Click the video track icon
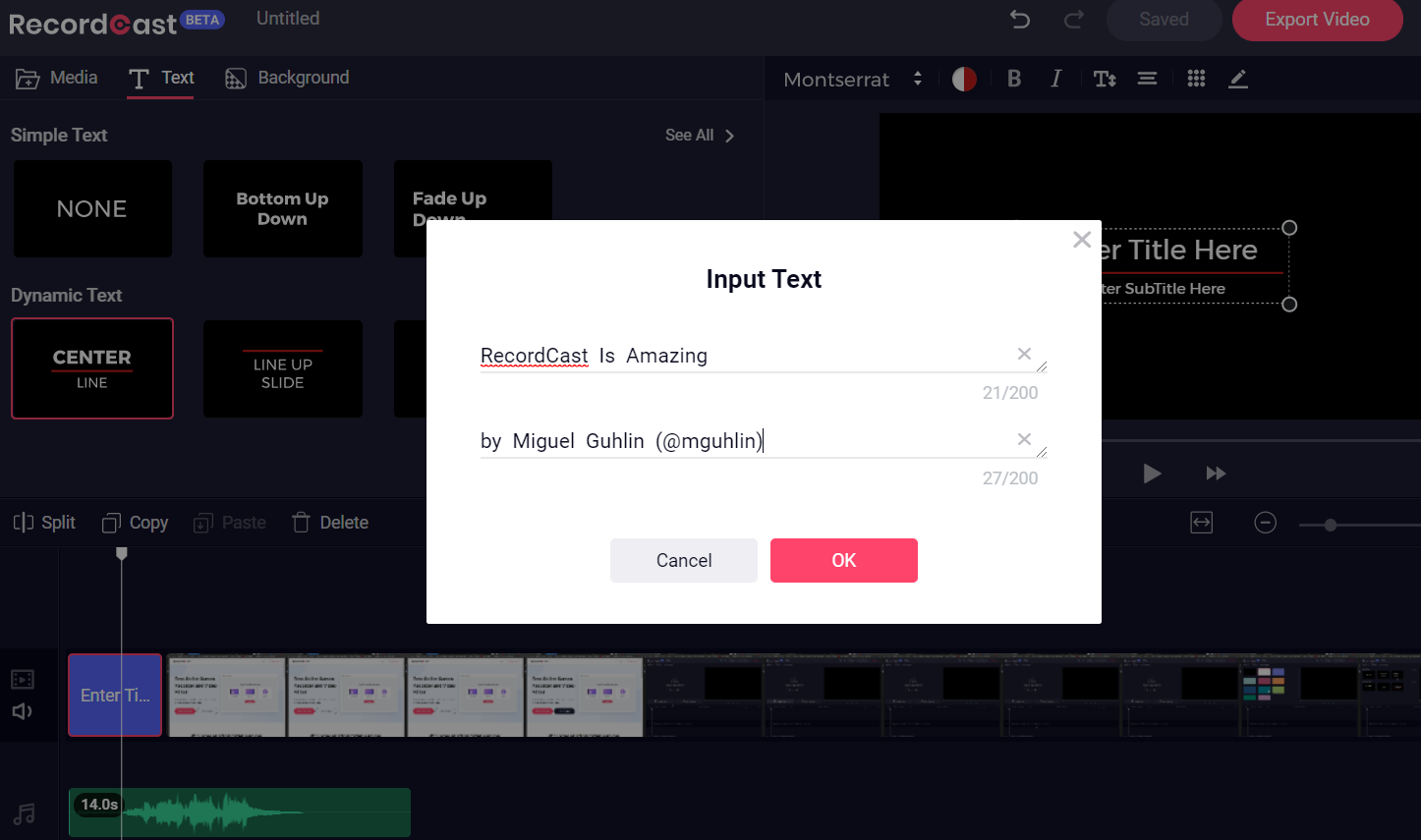1421x840 pixels. tap(23, 679)
